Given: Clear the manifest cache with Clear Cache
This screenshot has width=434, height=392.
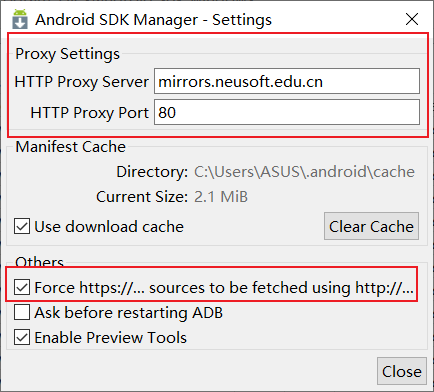Looking at the screenshot, I should pyautogui.click(x=371, y=226).
